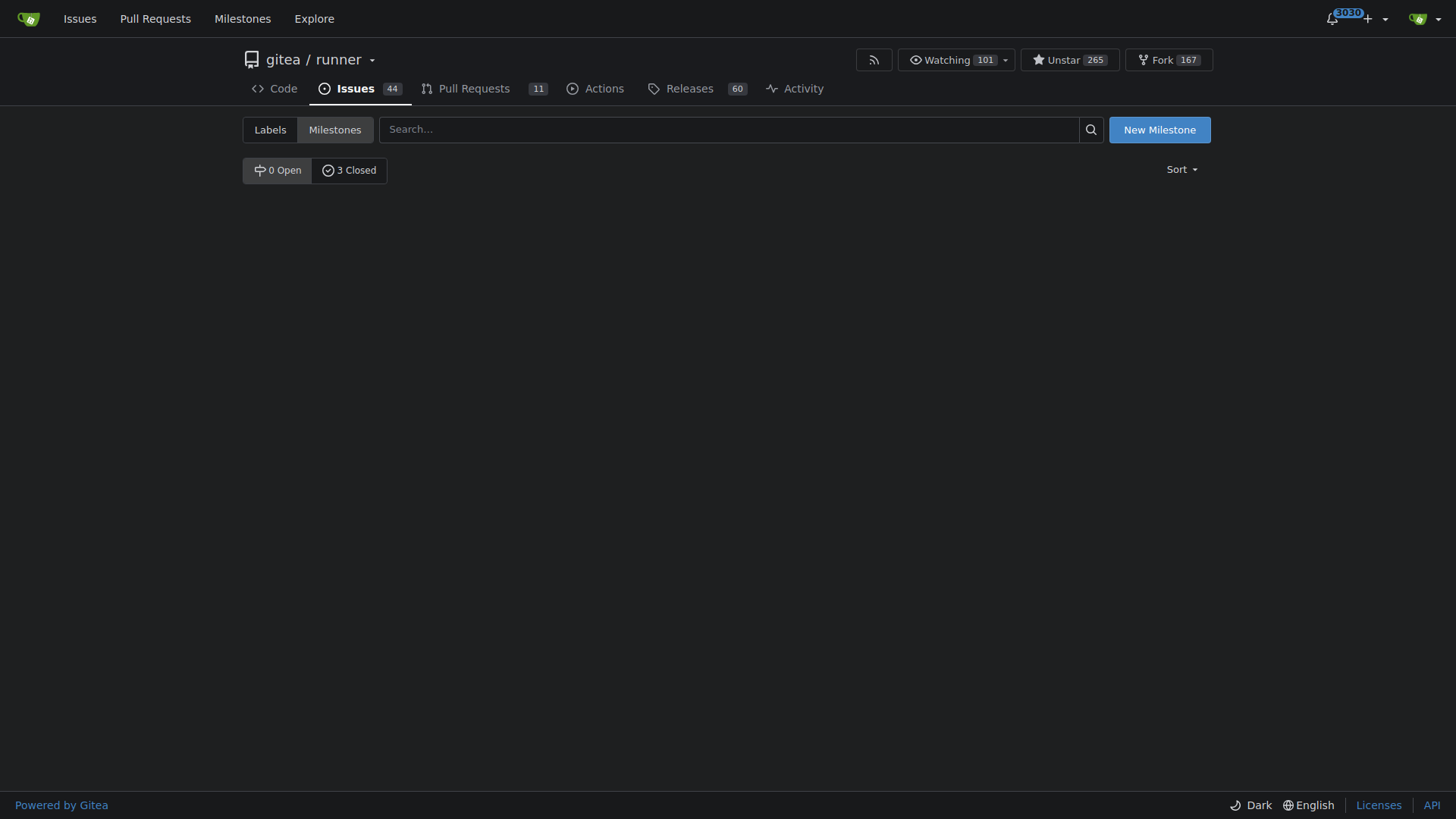Open the runner repository link
Screen dimensions: 1456x819
tap(338, 60)
